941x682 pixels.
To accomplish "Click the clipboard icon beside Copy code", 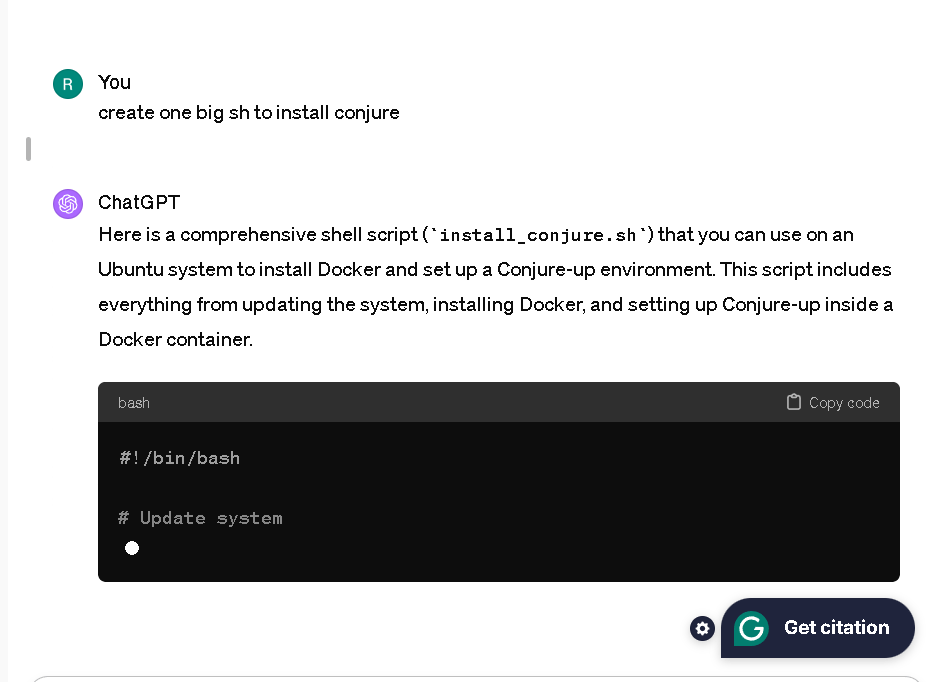I will [x=793, y=402].
